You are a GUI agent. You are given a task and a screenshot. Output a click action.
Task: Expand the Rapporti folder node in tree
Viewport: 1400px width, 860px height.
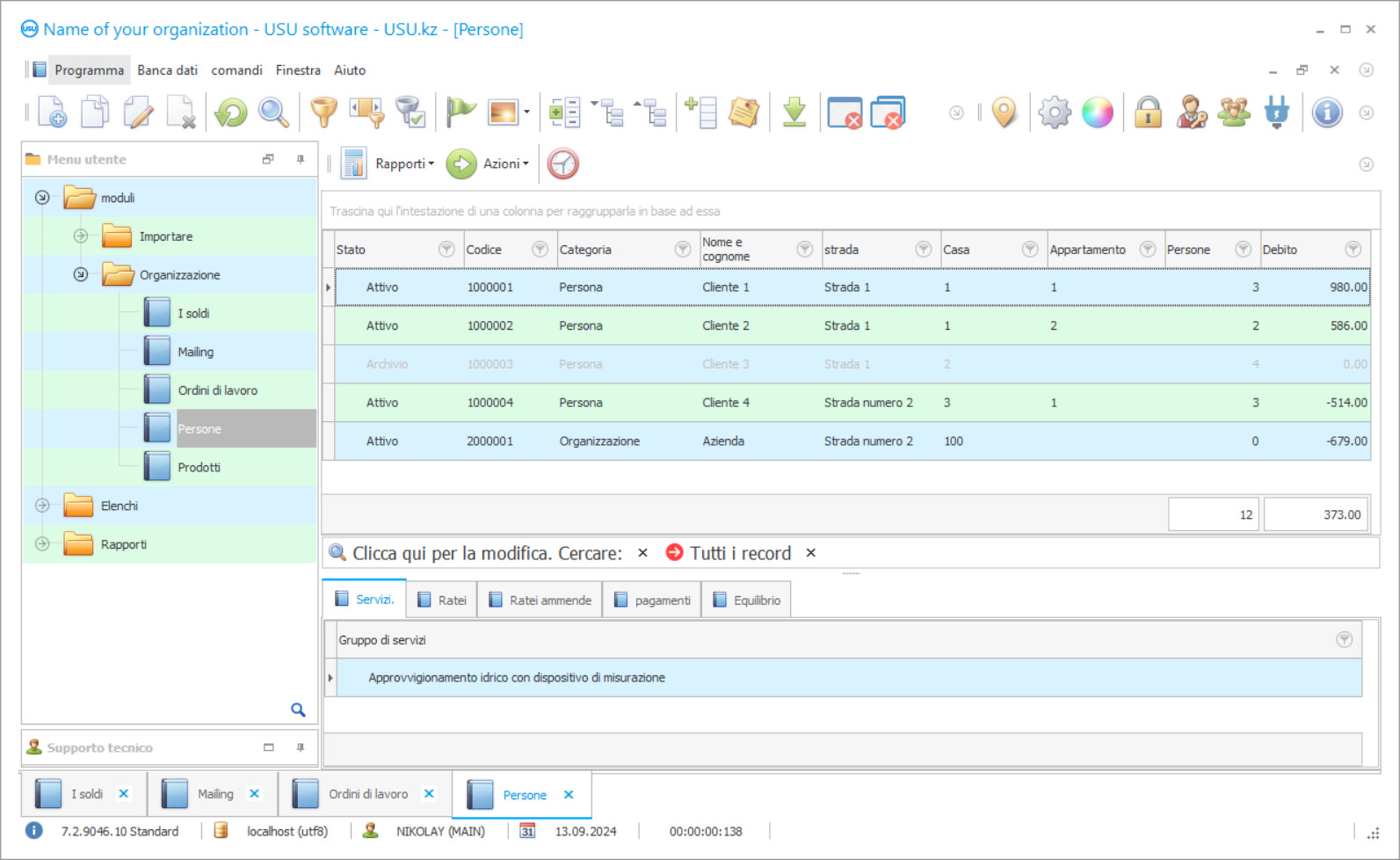pos(42,544)
